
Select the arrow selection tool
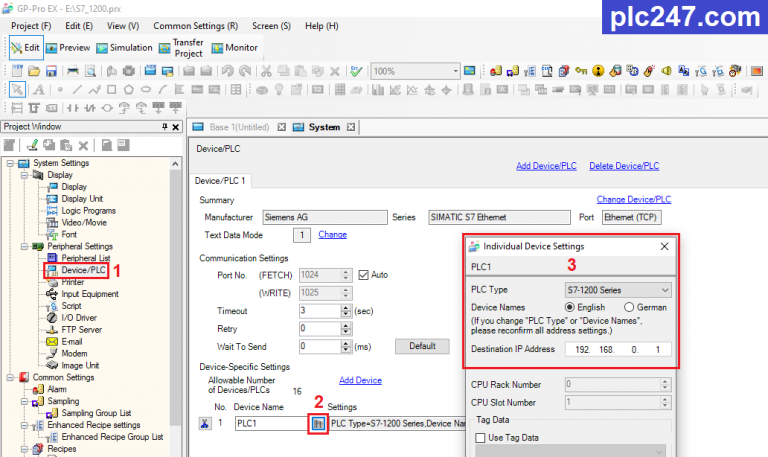tap(17, 90)
